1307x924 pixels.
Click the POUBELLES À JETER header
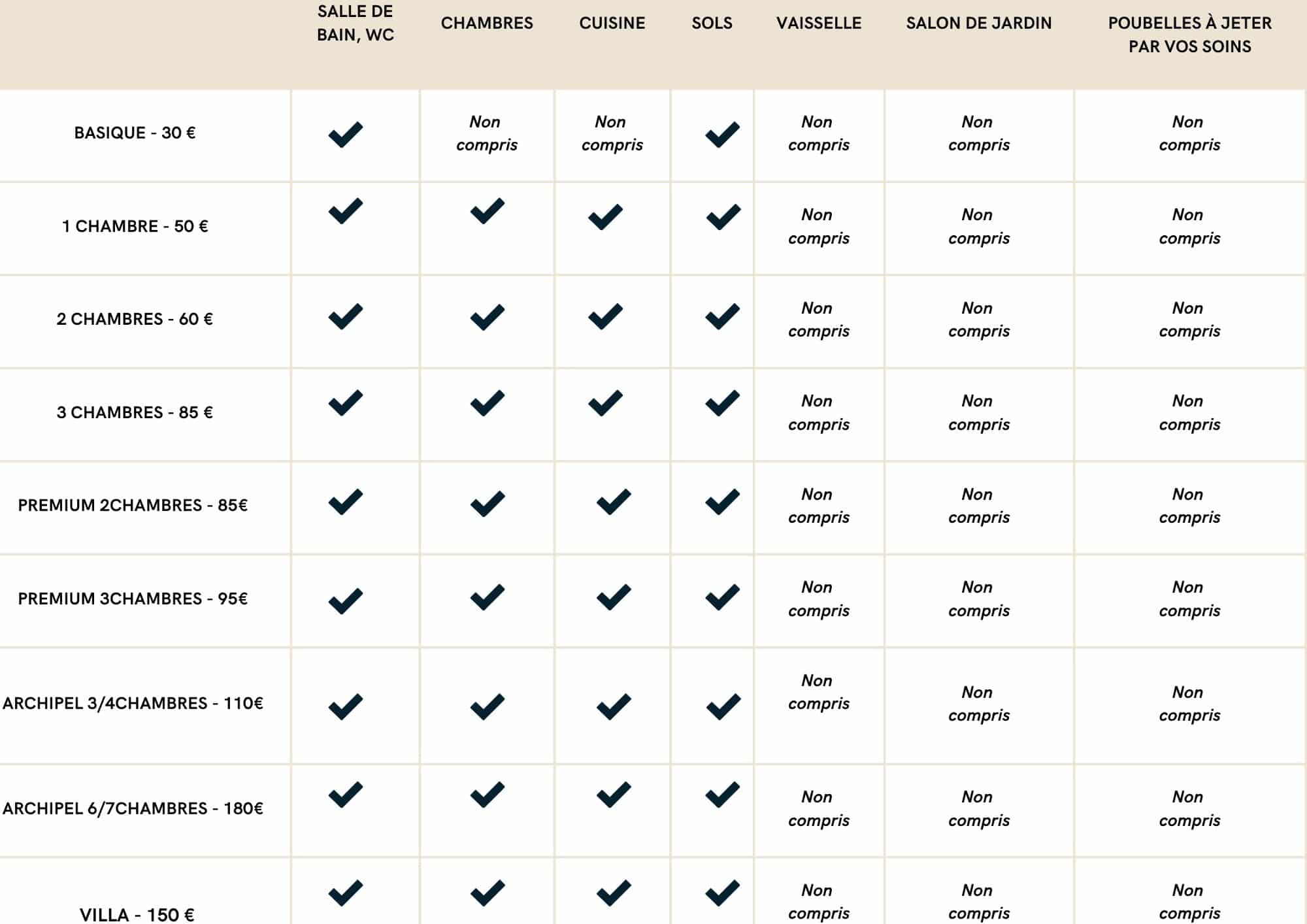click(1189, 35)
